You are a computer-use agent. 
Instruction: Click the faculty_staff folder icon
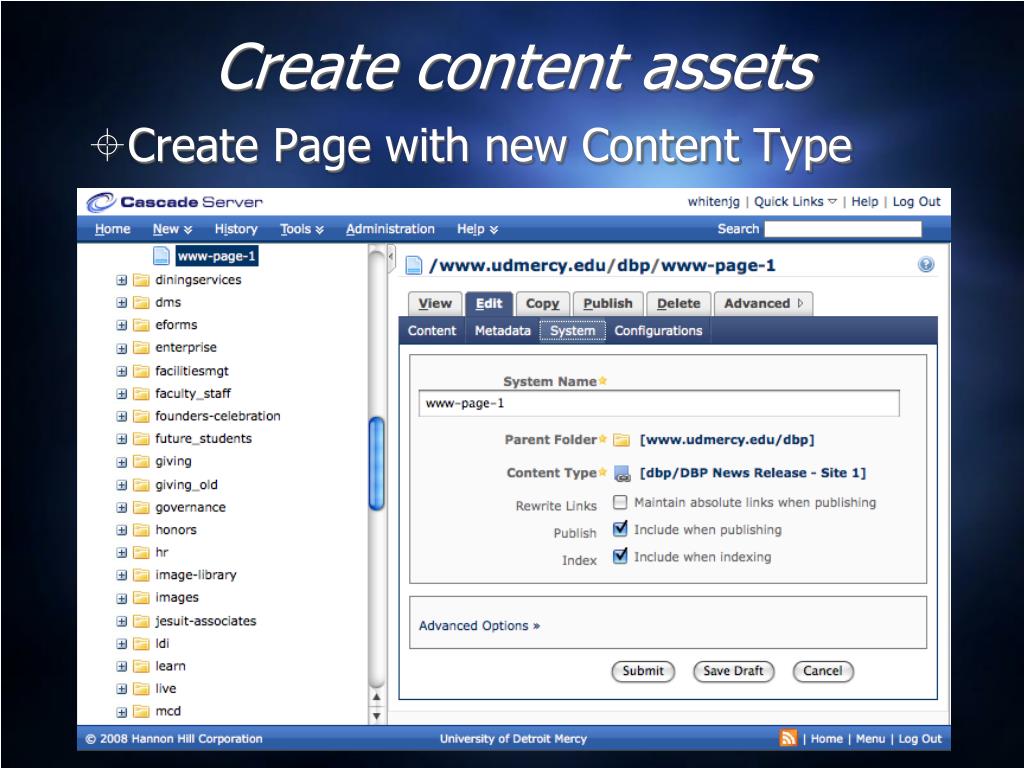click(141, 394)
